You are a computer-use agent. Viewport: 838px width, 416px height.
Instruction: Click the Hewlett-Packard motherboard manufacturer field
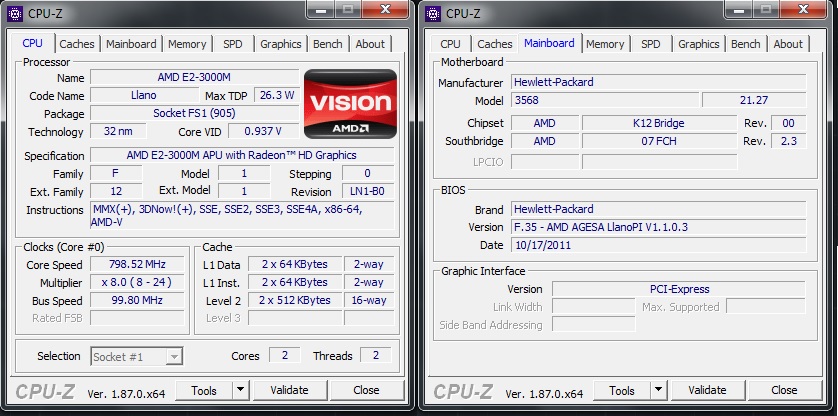(x=658, y=82)
